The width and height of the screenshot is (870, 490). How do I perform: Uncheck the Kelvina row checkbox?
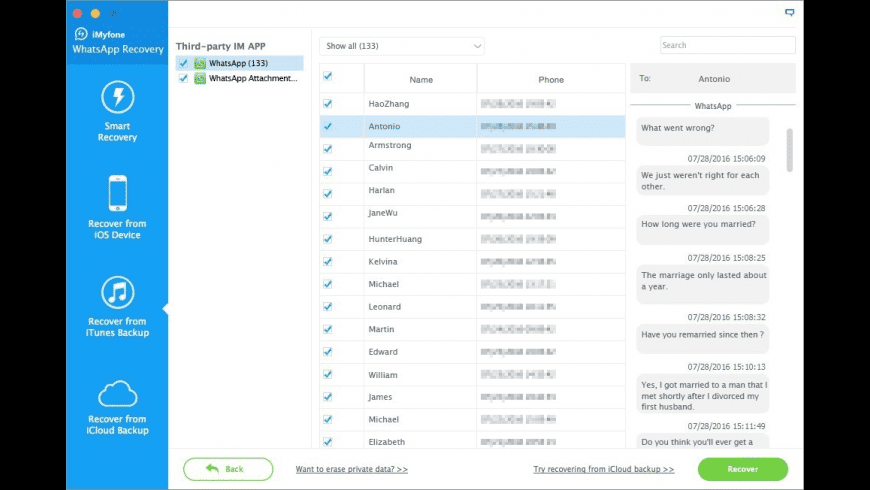tap(327, 261)
